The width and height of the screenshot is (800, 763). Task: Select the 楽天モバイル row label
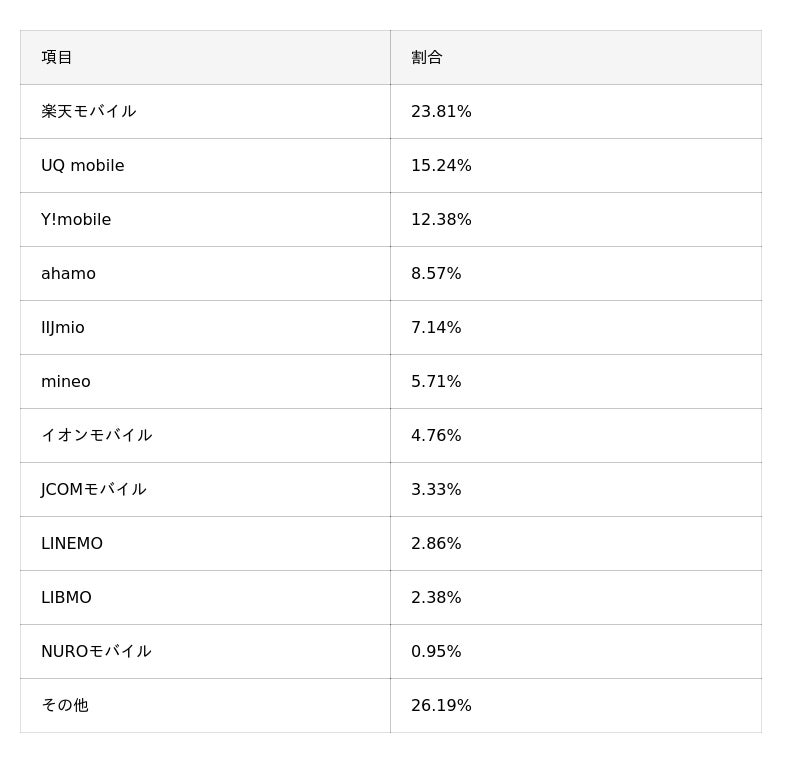coord(88,112)
